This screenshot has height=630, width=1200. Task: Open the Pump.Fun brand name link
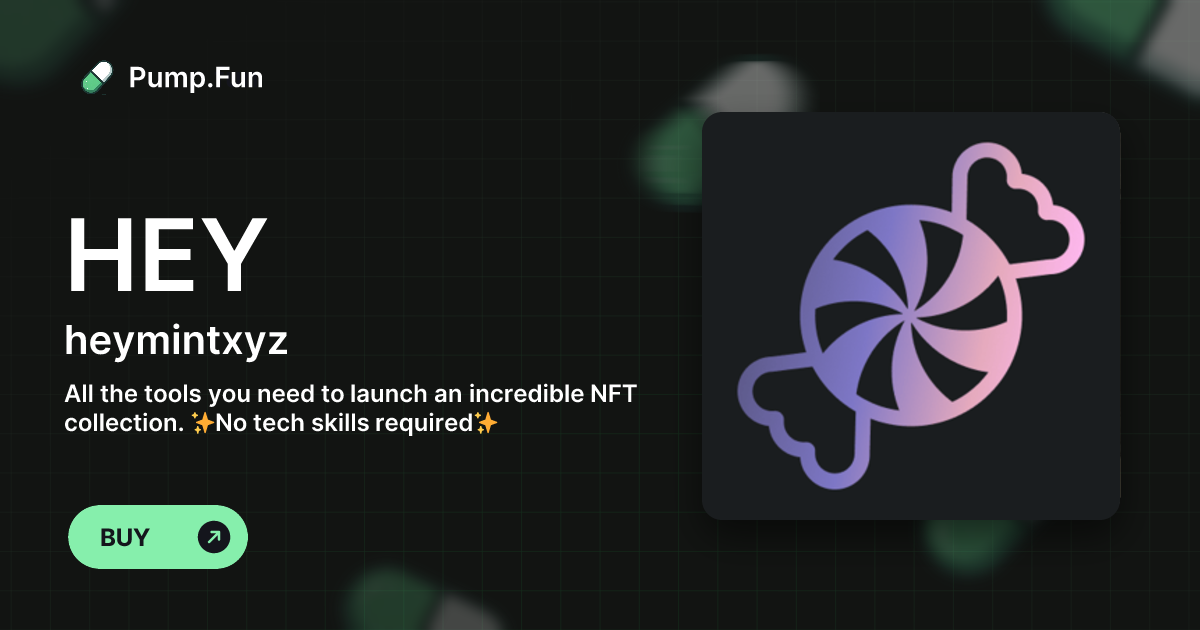[196, 77]
